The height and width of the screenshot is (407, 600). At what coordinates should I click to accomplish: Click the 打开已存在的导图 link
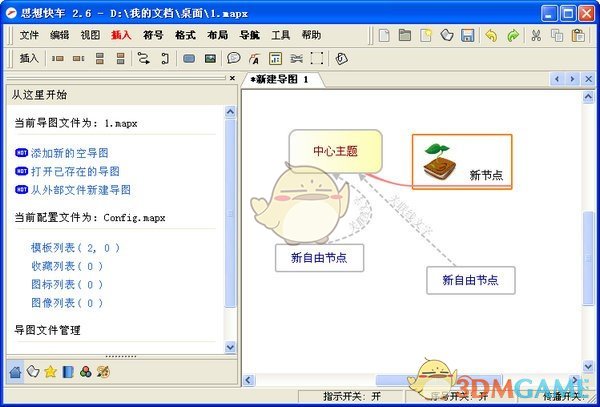75,171
